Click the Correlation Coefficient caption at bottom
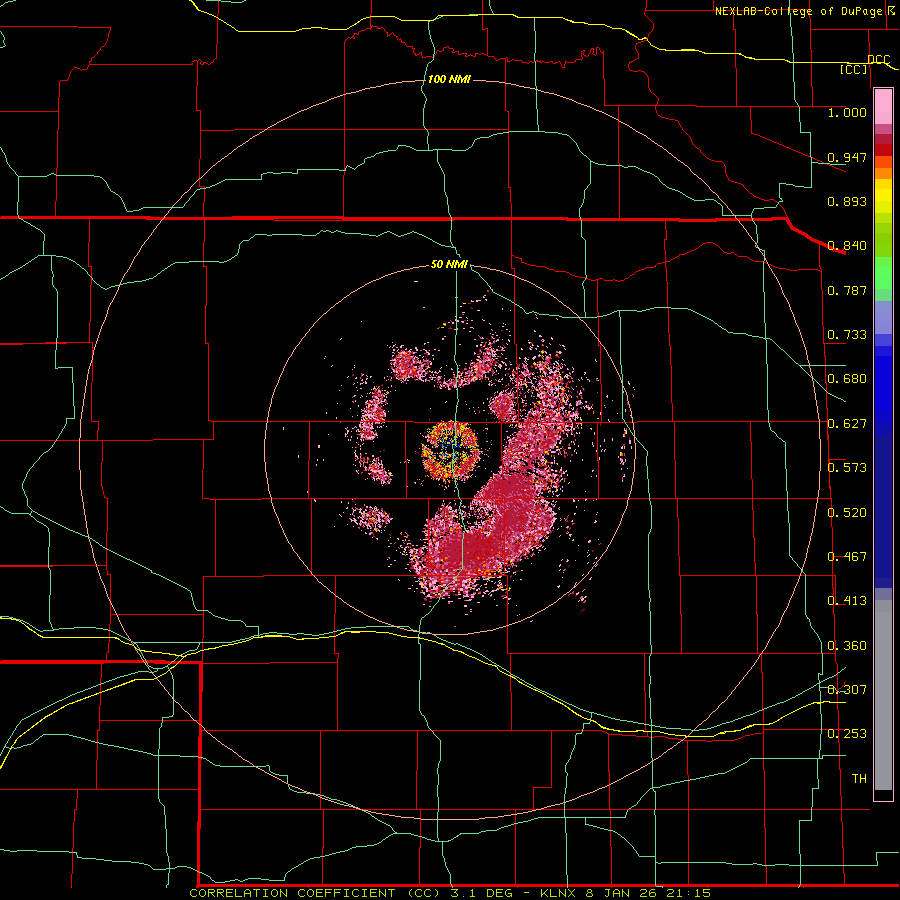This screenshot has height=900, width=900. pos(449,893)
